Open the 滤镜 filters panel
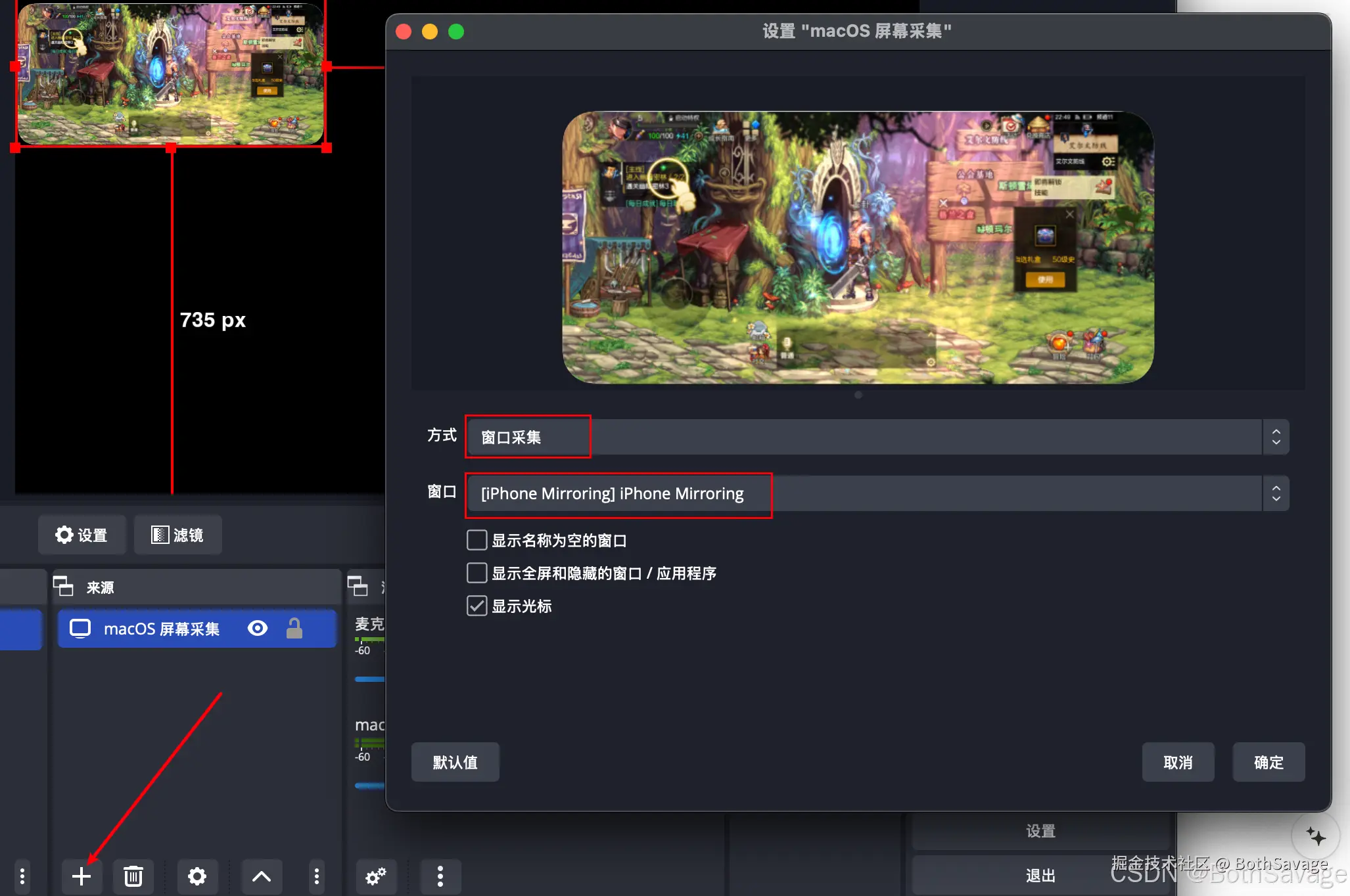Image resolution: width=1350 pixels, height=896 pixels. pyautogui.click(x=177, y=535)
